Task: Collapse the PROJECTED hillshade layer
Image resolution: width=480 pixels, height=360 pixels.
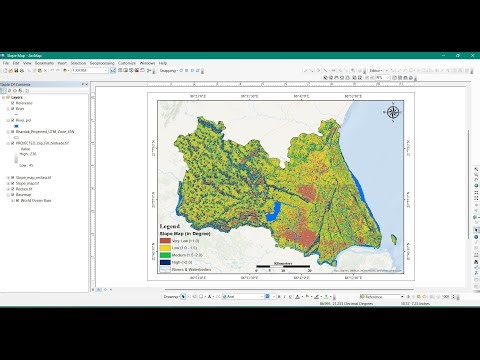Action: [8, 143]
